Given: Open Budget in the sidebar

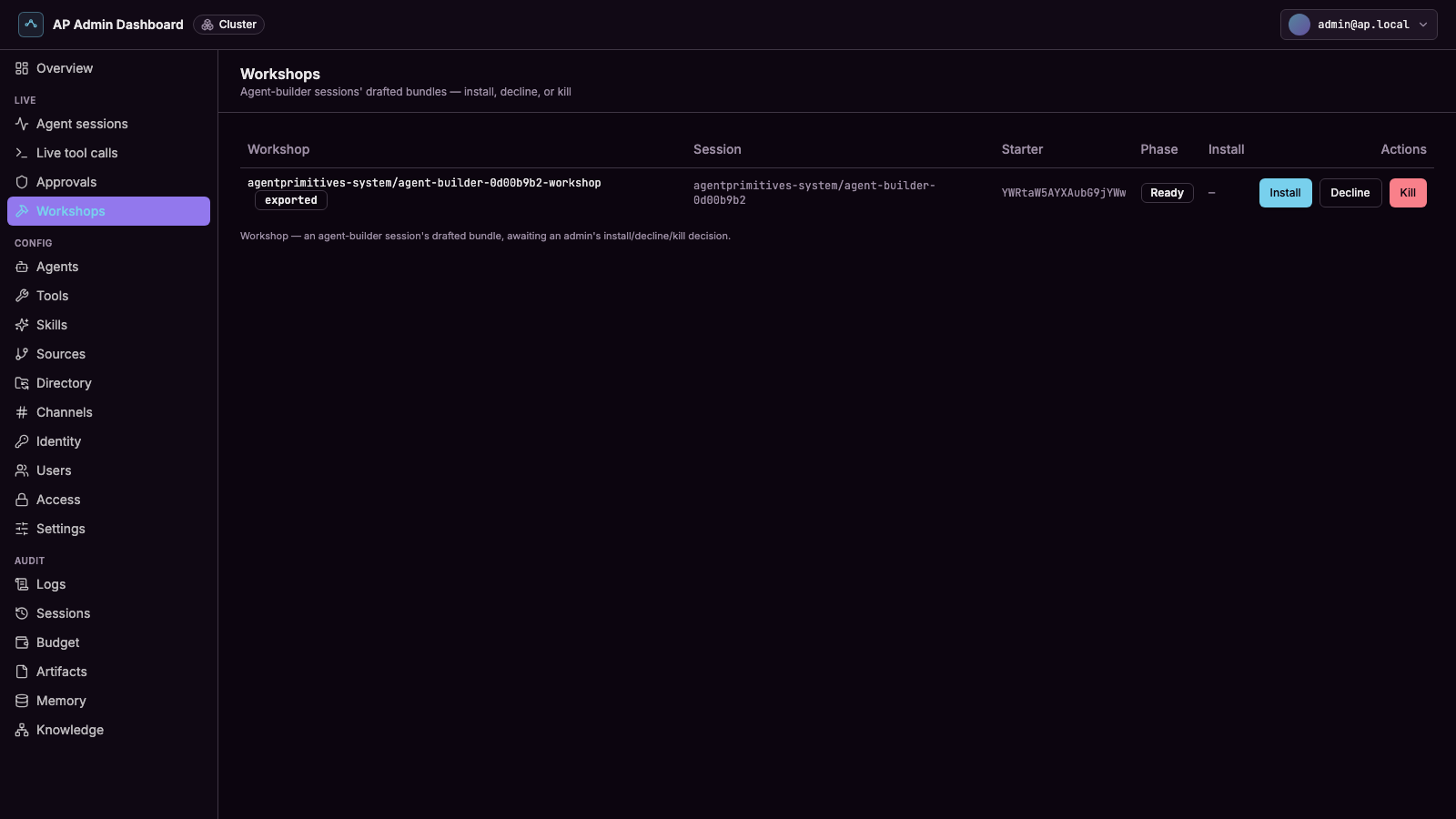Looking at the screenshot, I should [108, 642].
